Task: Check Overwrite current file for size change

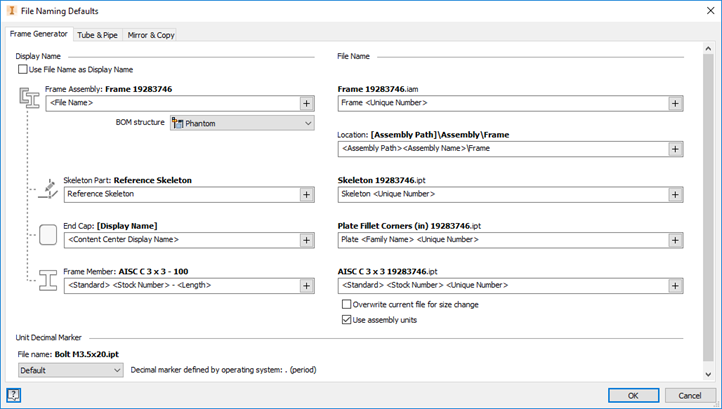Action: [347, 304]
